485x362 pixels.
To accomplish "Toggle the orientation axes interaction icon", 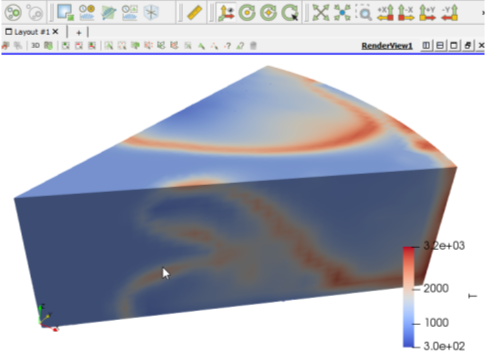I will pyautogui.click(x=226, y=13).
